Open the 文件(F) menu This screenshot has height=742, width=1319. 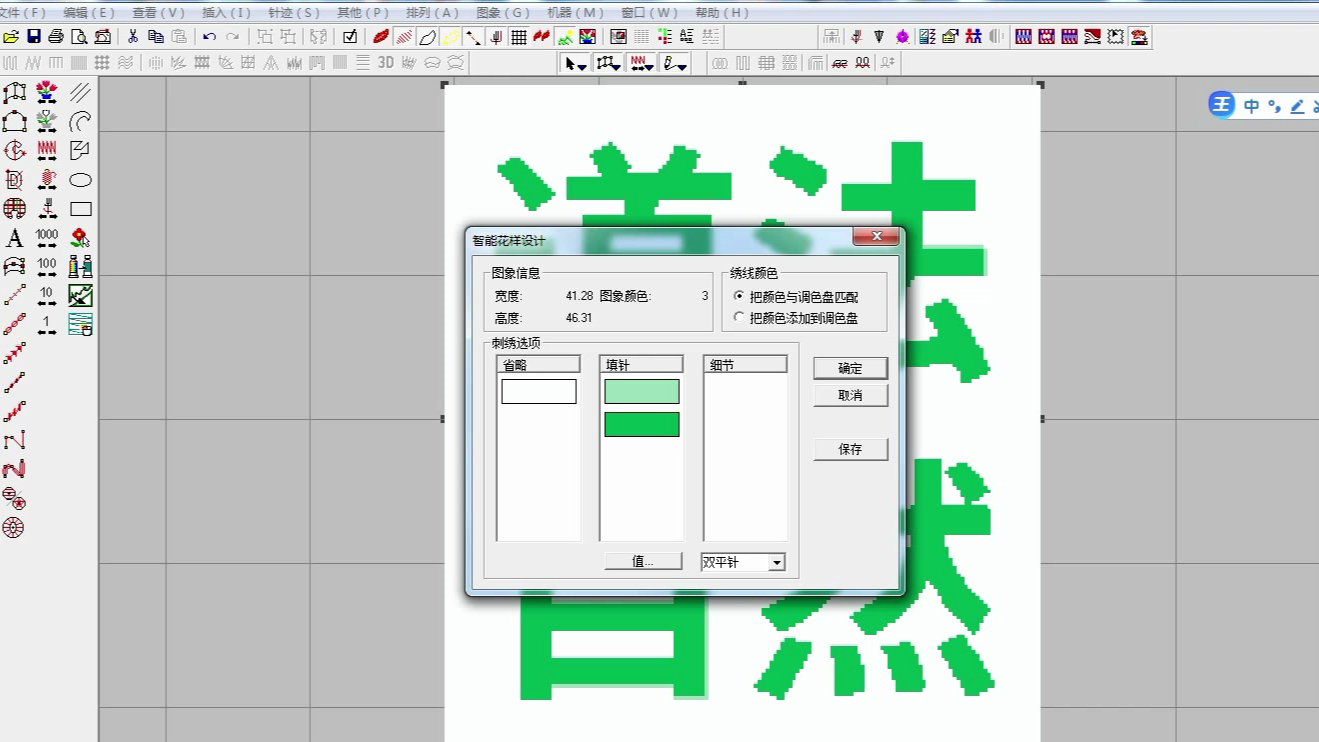point(23,13)
